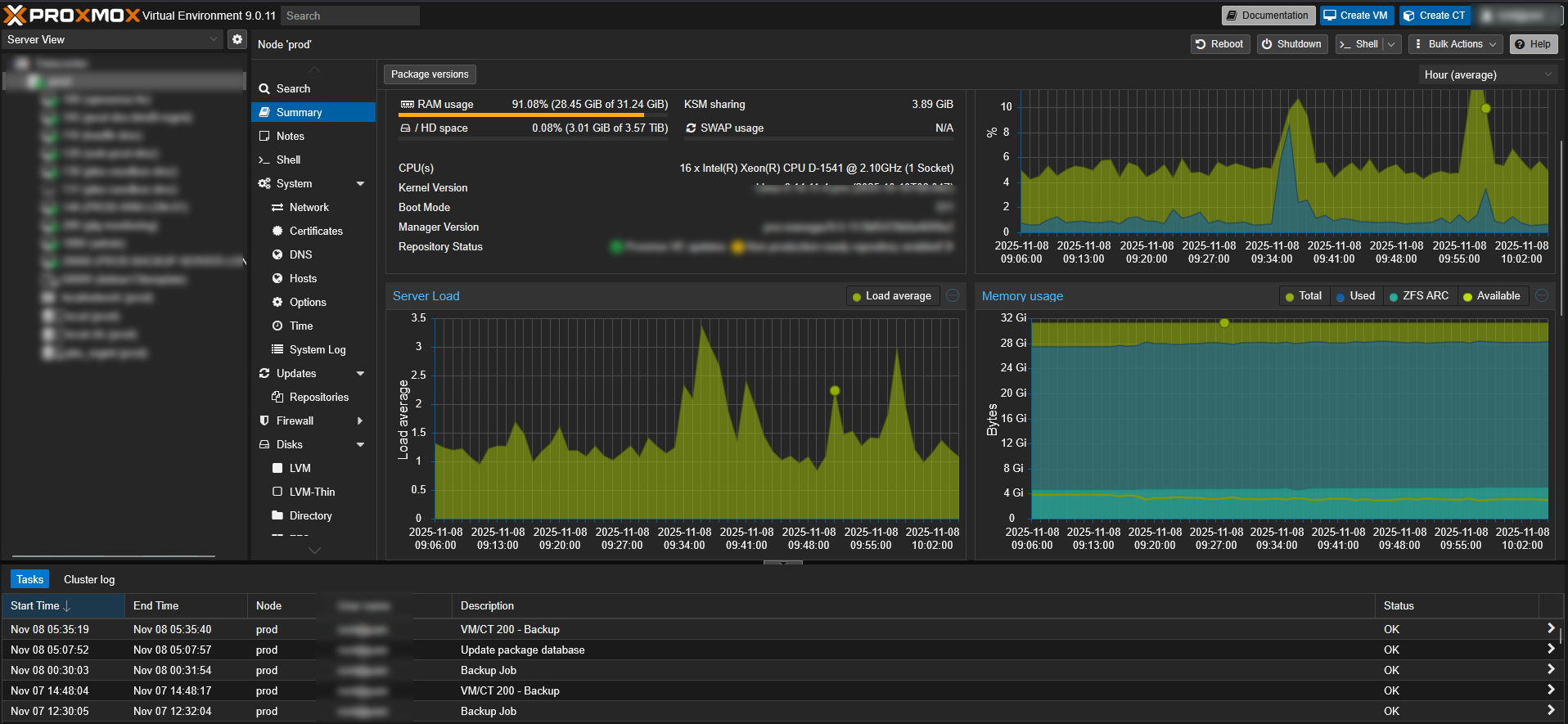The width and height of the screenshot is (1568, 724).
Task: Open the Shell button dropdown arrow
Action: [x=1391, y=44]
